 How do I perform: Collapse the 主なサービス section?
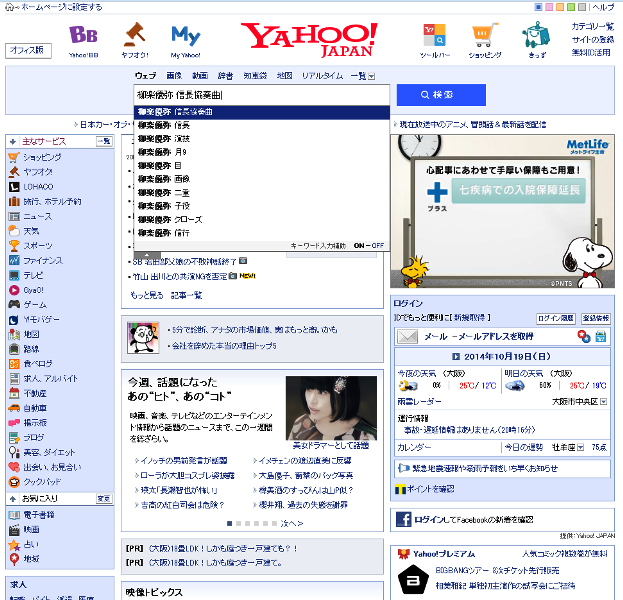click(x=13, y=141)
